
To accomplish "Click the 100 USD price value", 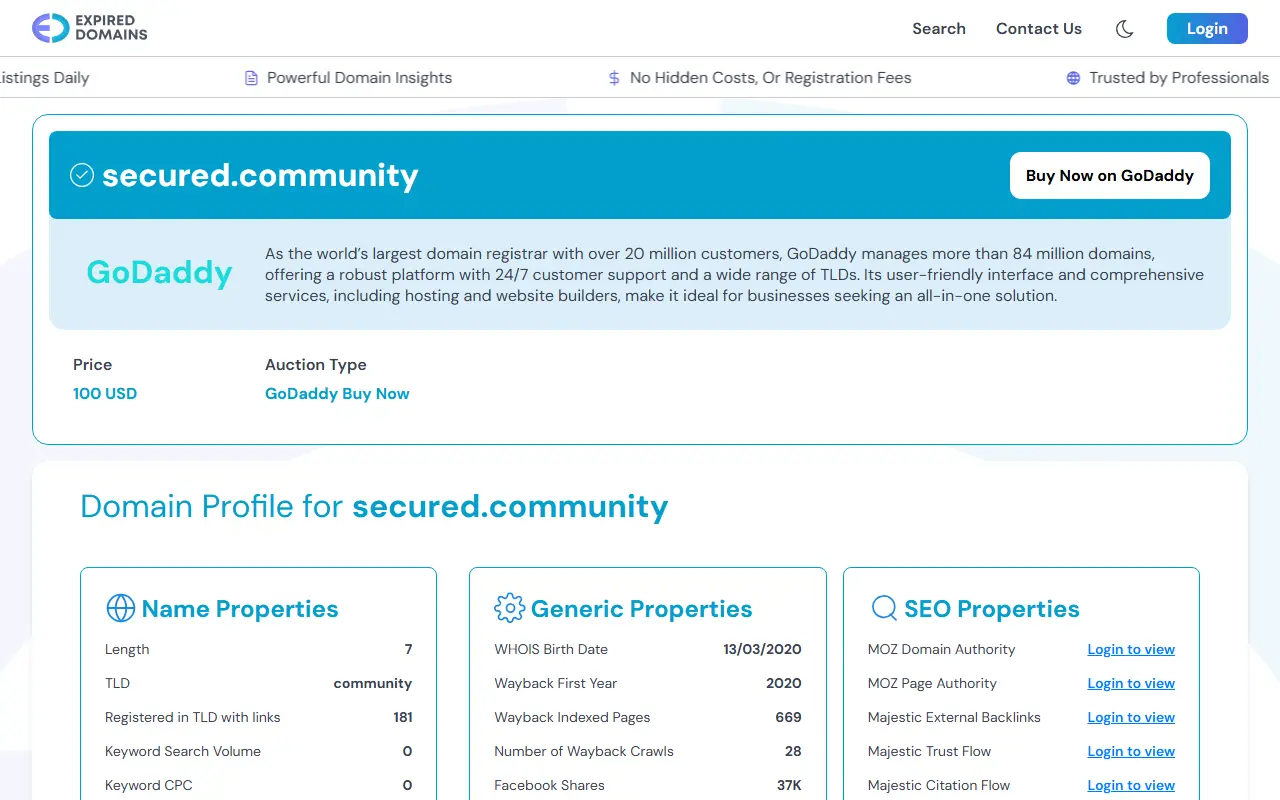I will pyautogui.click(x=105, y=394).
